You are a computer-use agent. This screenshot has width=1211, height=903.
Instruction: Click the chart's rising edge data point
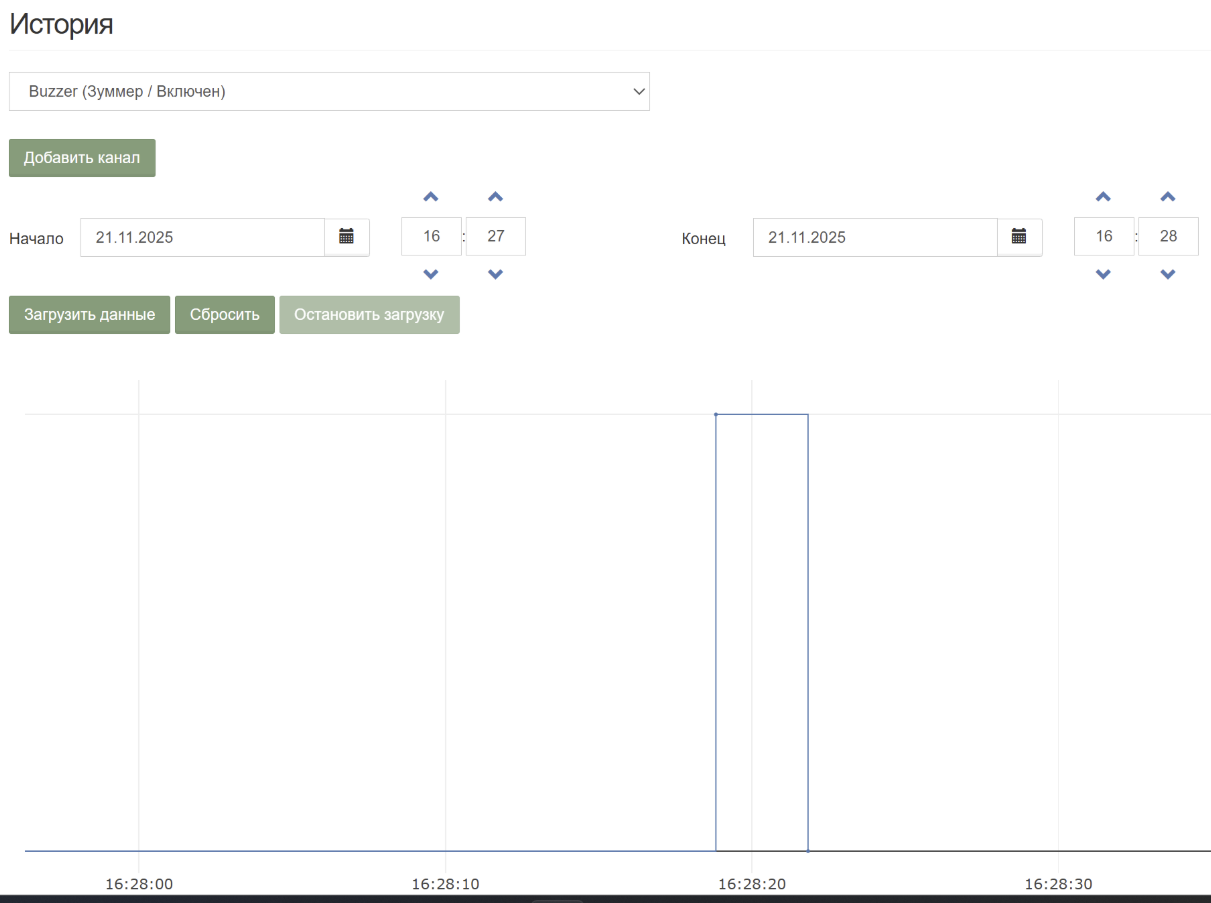pyautogui.click(x=716, y=414)
